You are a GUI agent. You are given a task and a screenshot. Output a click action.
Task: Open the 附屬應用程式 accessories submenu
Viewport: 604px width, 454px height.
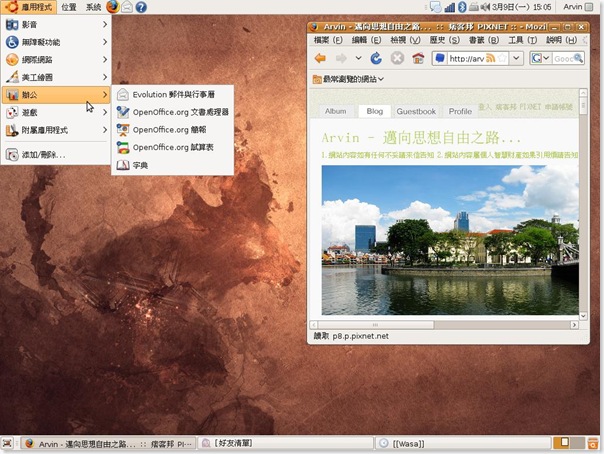(x=56, y=130)
